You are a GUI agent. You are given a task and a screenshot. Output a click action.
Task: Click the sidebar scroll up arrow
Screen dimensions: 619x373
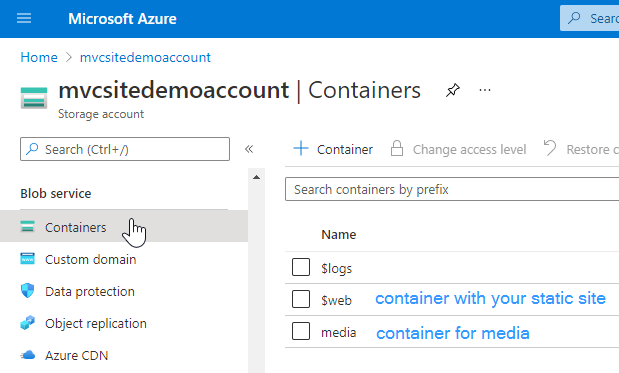coord(257,177)
